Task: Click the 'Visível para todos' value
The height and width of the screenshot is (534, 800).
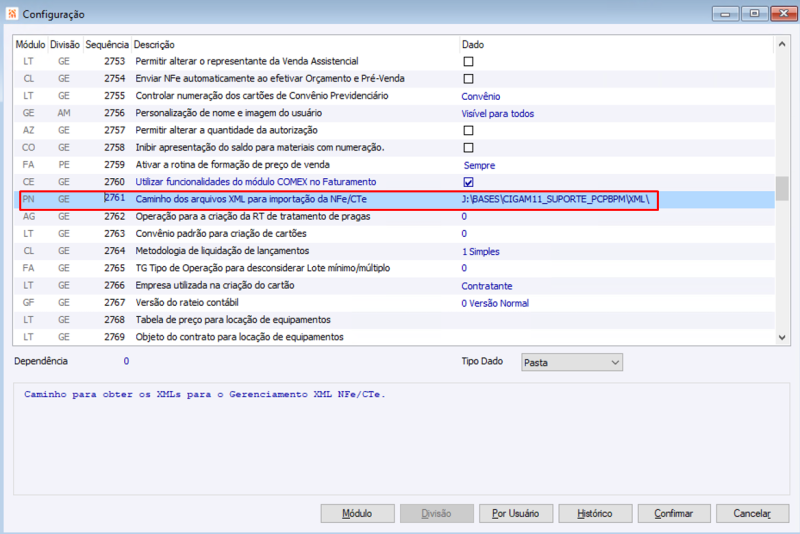Action: pos(497,114)
